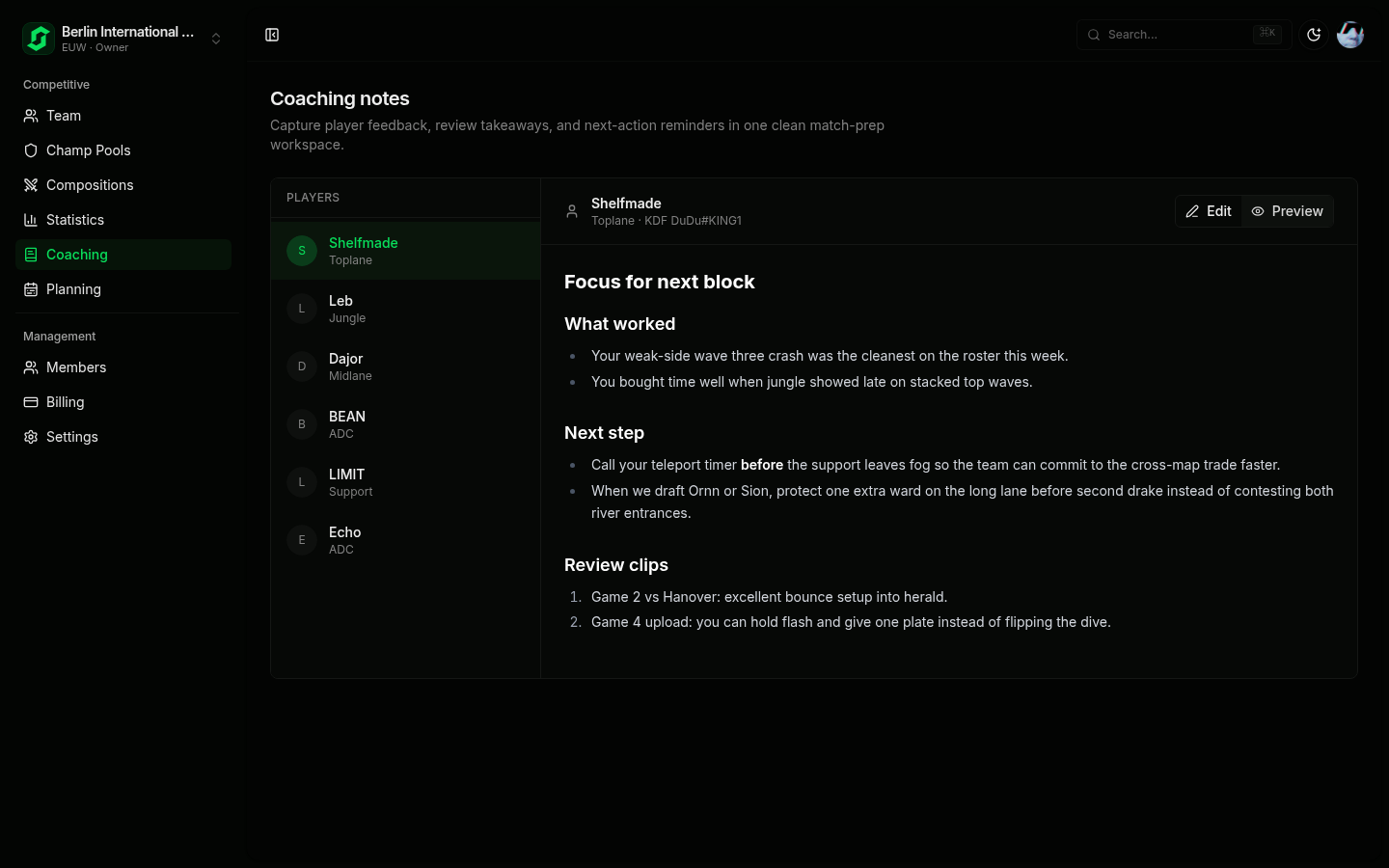
Task: Select player LIMIT Support
Action: click(405, 482)
